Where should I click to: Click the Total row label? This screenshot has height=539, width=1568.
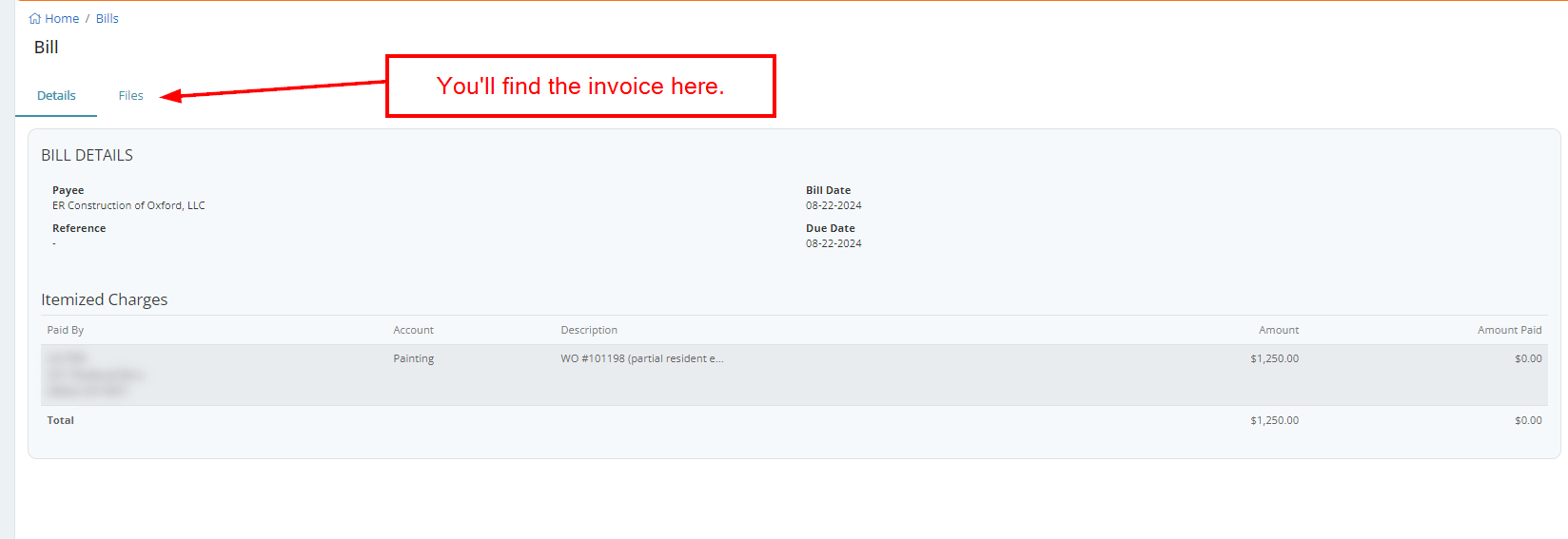click(x=61, y=420)
